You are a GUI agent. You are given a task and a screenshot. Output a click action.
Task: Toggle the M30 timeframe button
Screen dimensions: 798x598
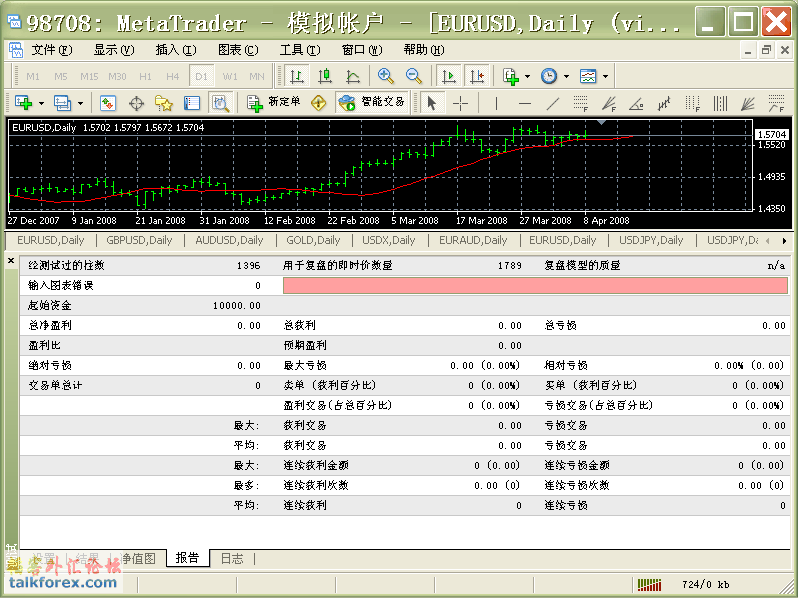pos(117,76)
